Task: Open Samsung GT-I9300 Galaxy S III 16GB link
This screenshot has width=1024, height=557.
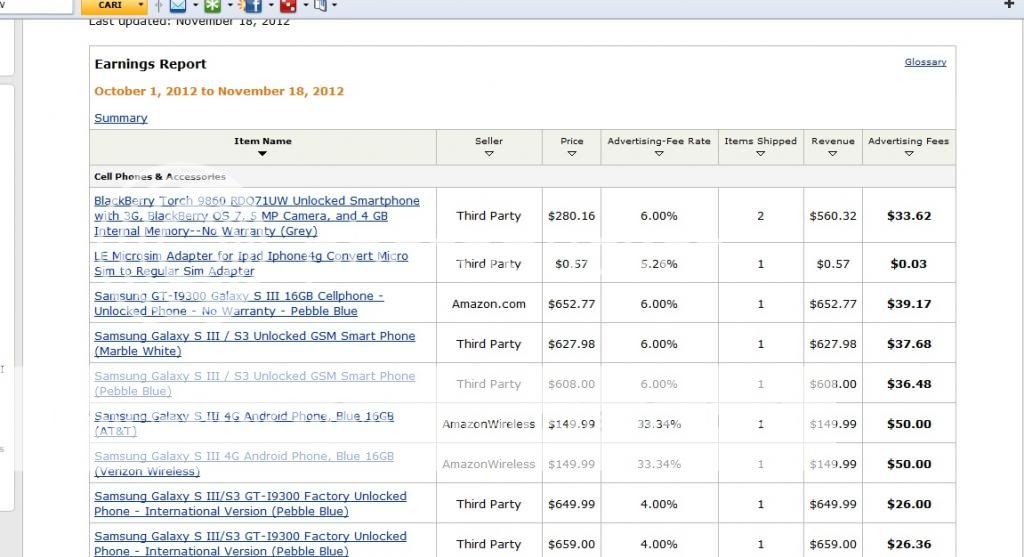Action: click(239, 304)
